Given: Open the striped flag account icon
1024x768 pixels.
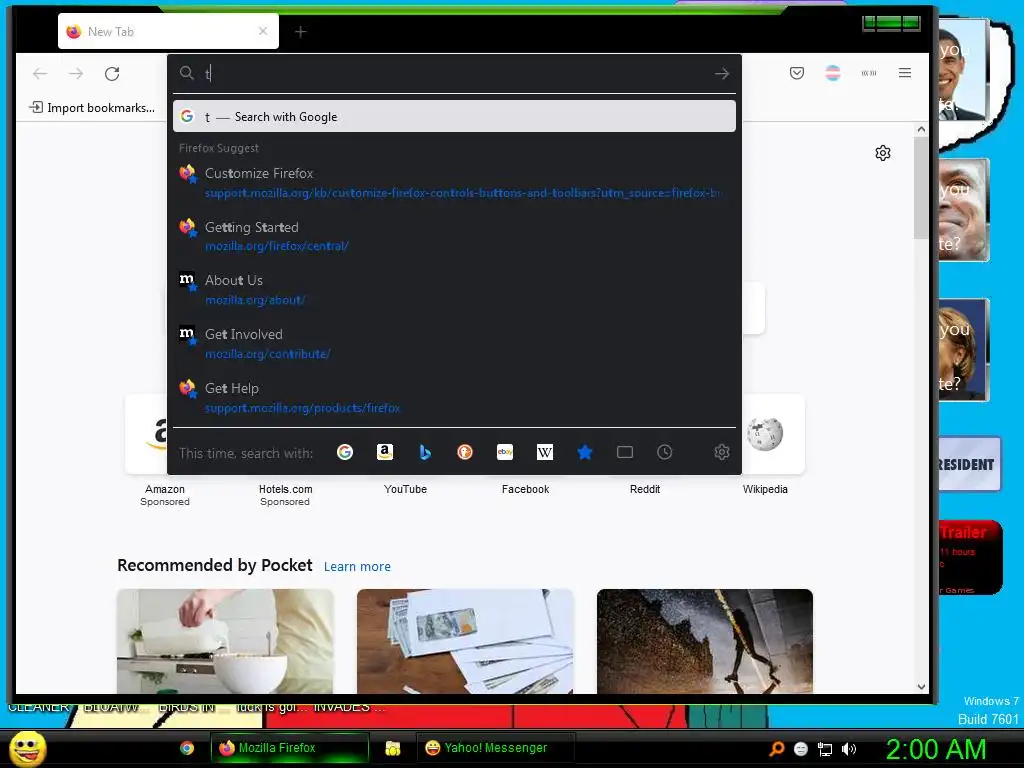Looking at the screenshot, I should coord(833,73).
